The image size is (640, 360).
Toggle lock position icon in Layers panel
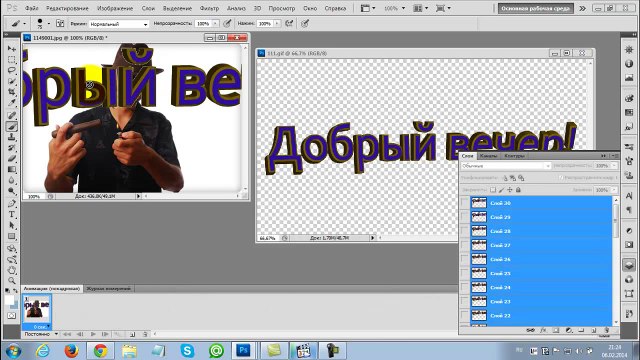tap(510, 190)
